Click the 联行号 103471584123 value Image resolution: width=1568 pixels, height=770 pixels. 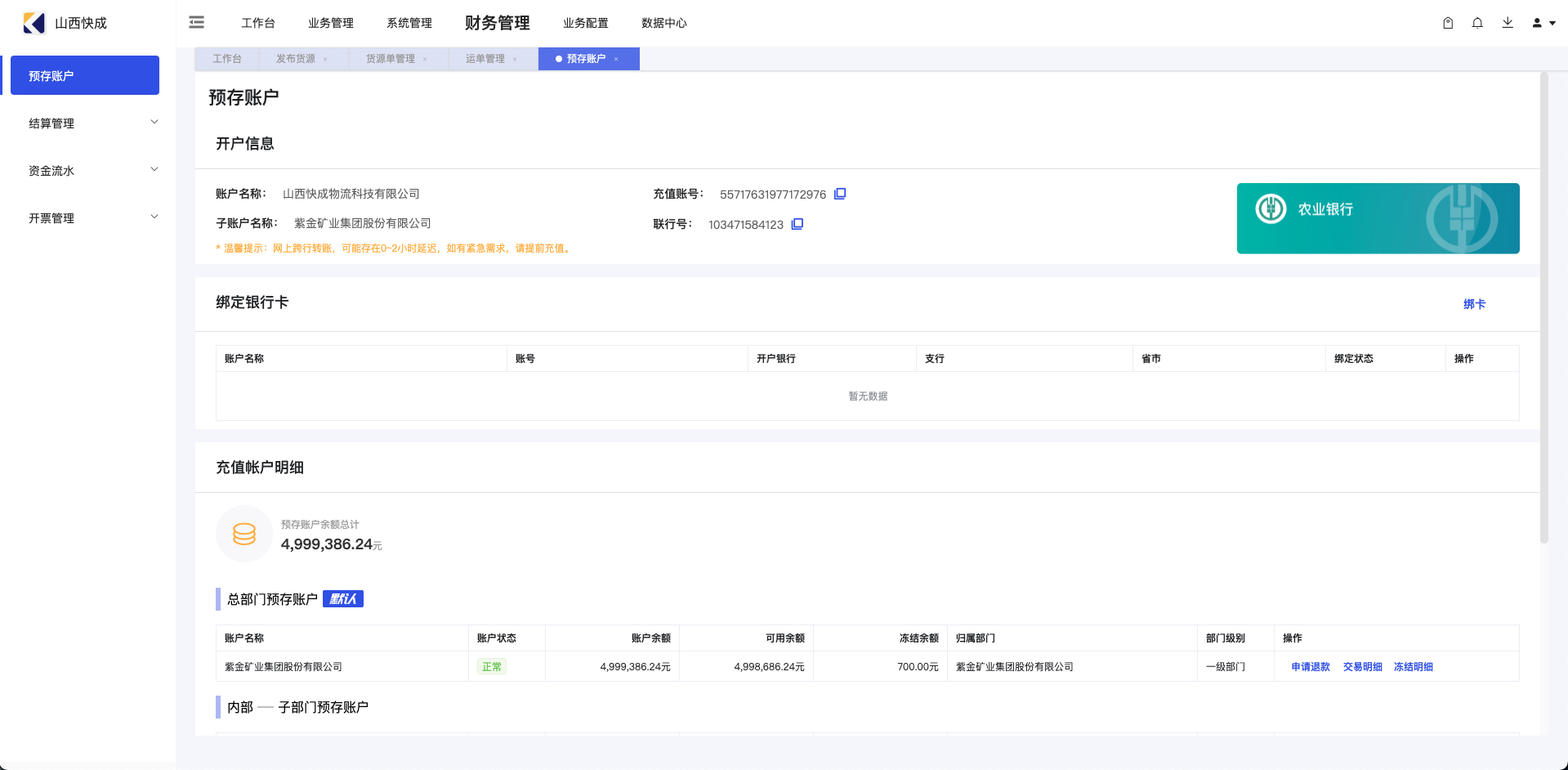(x=746, y=225)
